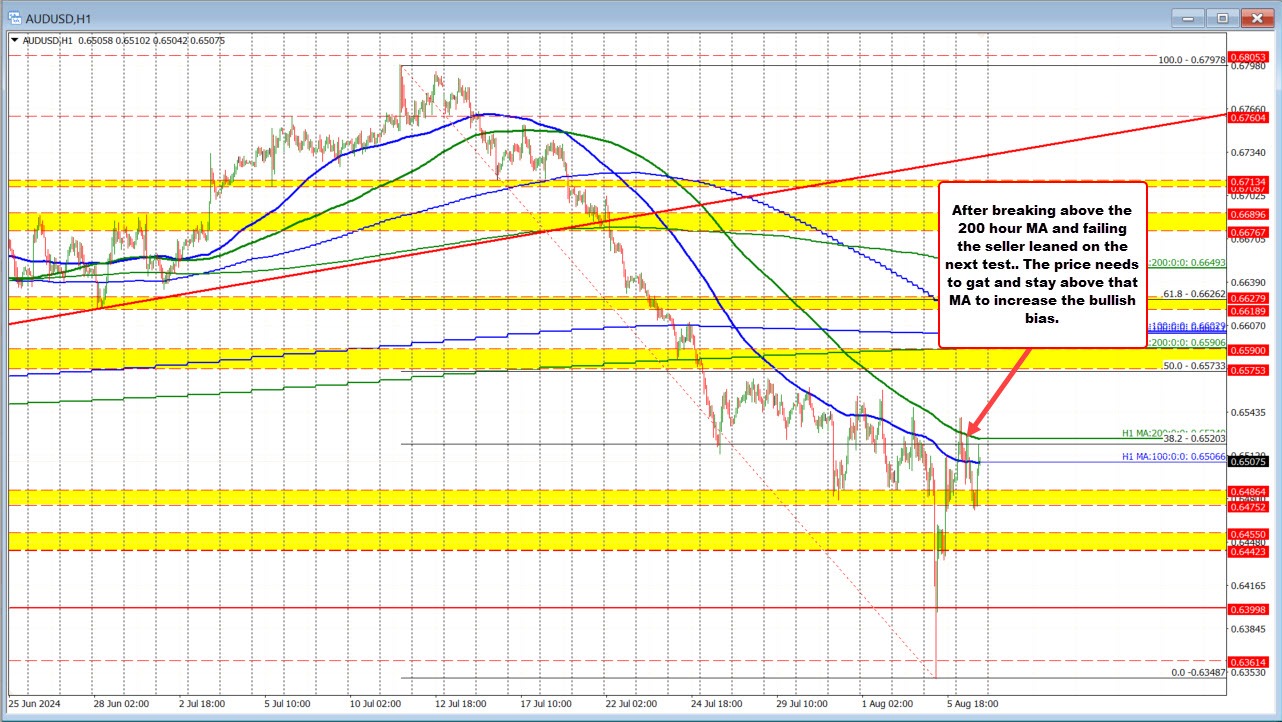
Task: Click the restore-window icon beside the close button
Action: pos(1221,18)
